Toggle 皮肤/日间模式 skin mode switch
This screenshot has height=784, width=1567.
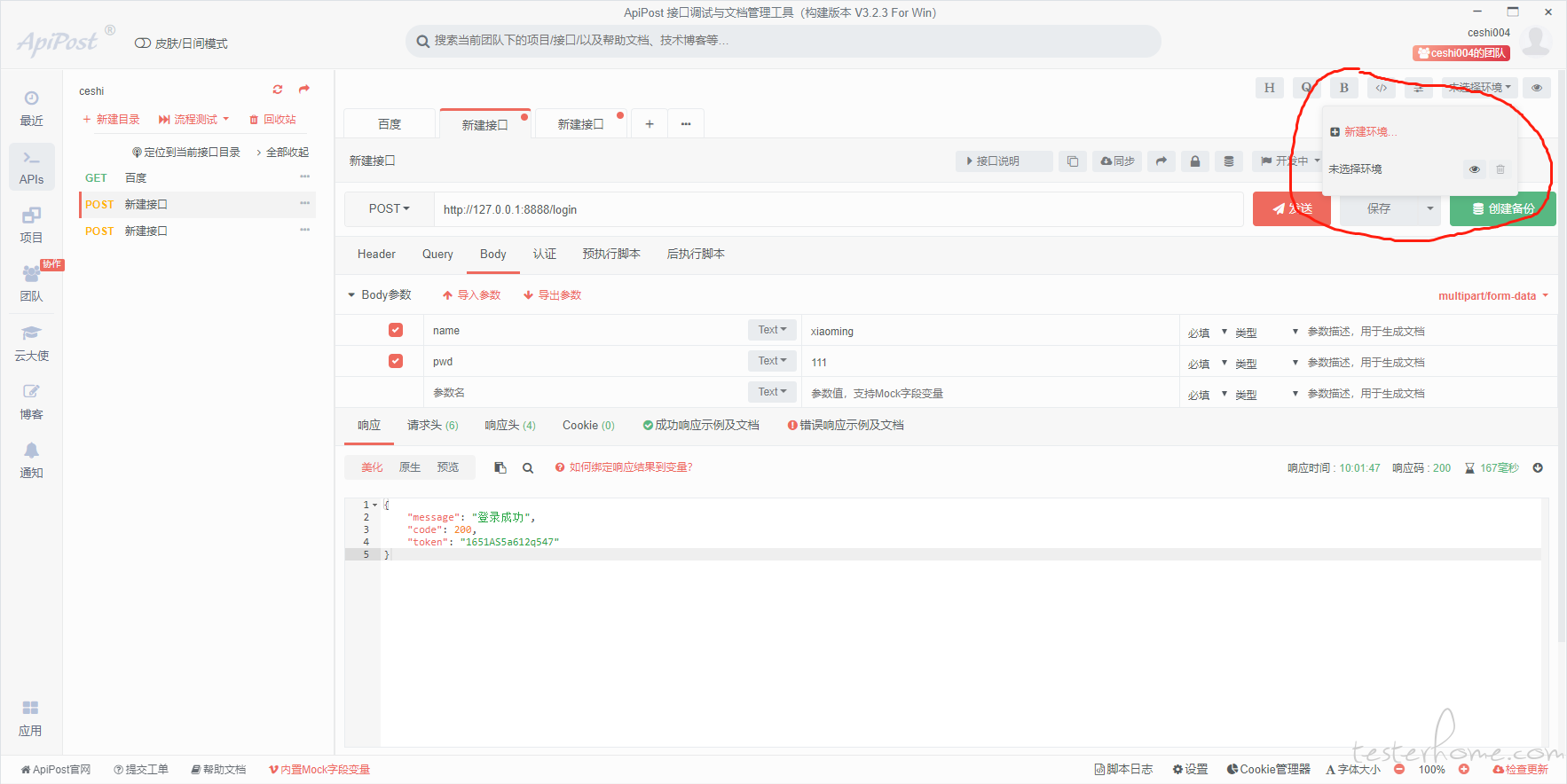[x=142, y=43]
